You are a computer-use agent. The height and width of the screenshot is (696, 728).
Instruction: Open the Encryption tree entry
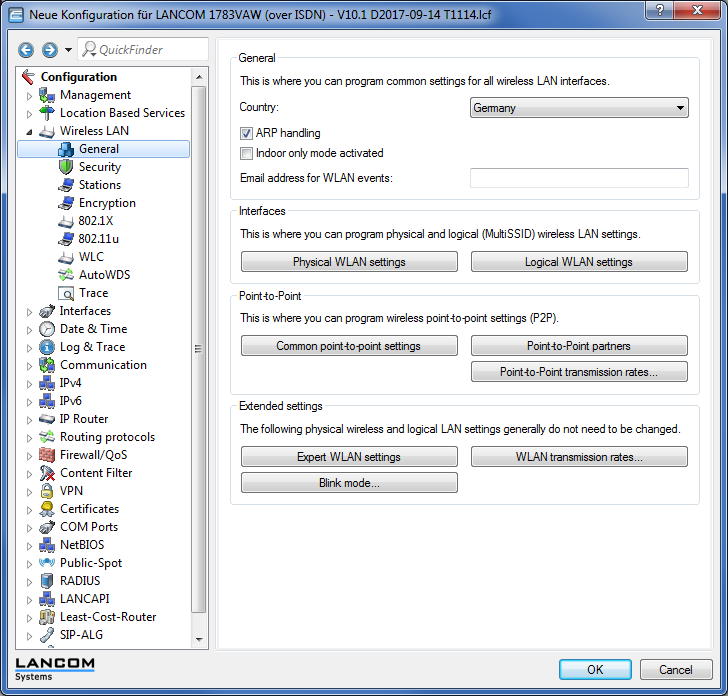coord(107,203)
